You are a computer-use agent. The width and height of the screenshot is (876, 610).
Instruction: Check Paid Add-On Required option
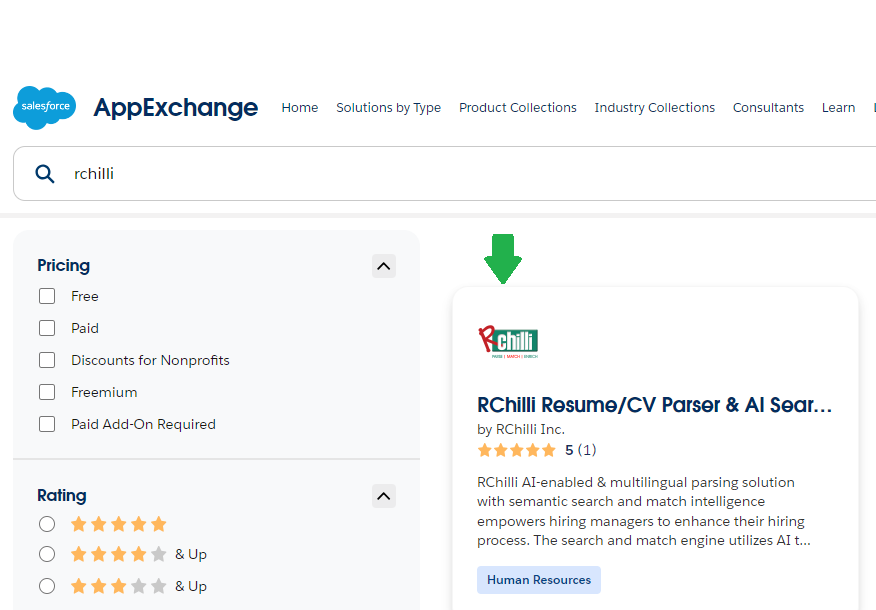point(47,424)
